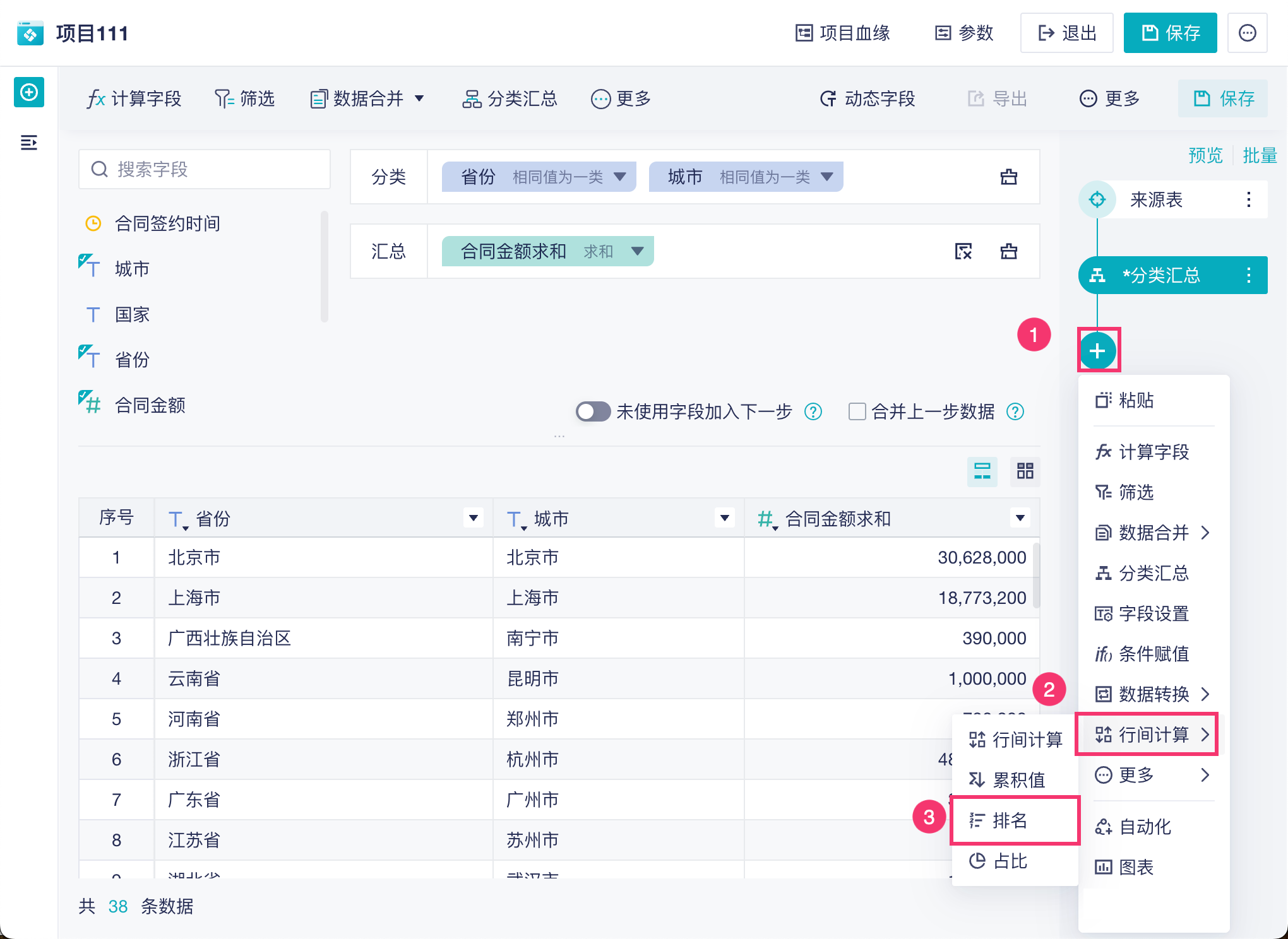The height and width of the screenshot is (939, 1288).
Task: Click the plus add-step node button
Action: [x=1097, y=350]
